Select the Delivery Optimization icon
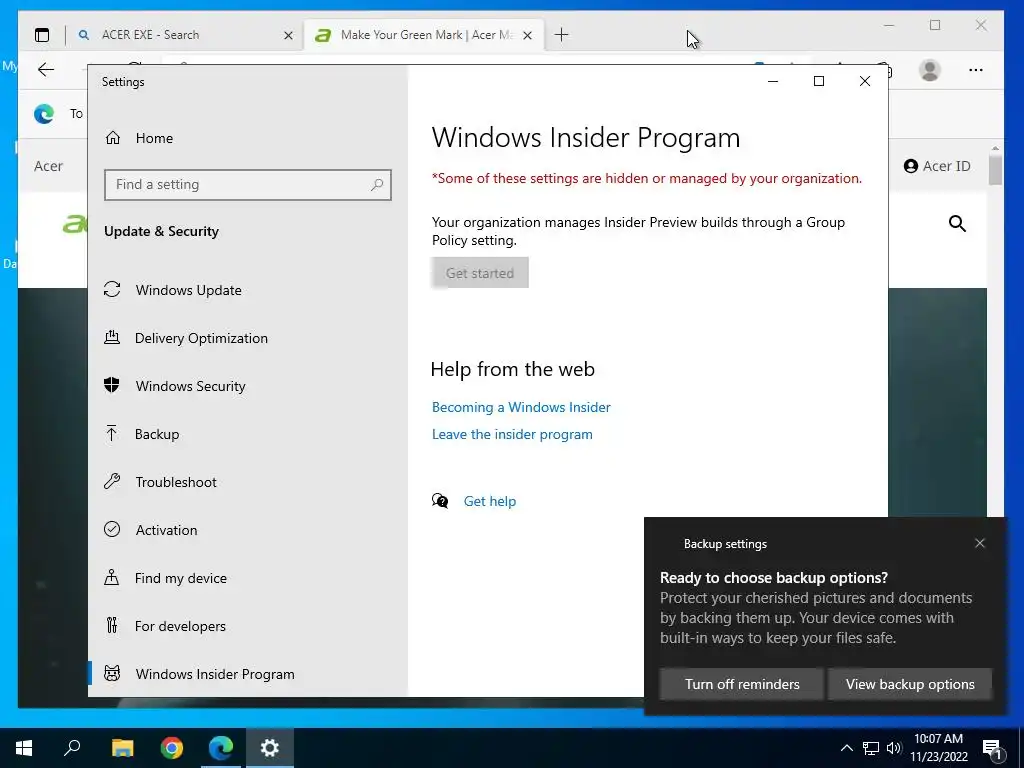Image resolution: width=1024 pixels, height=768 pixels. coord(112,338)
